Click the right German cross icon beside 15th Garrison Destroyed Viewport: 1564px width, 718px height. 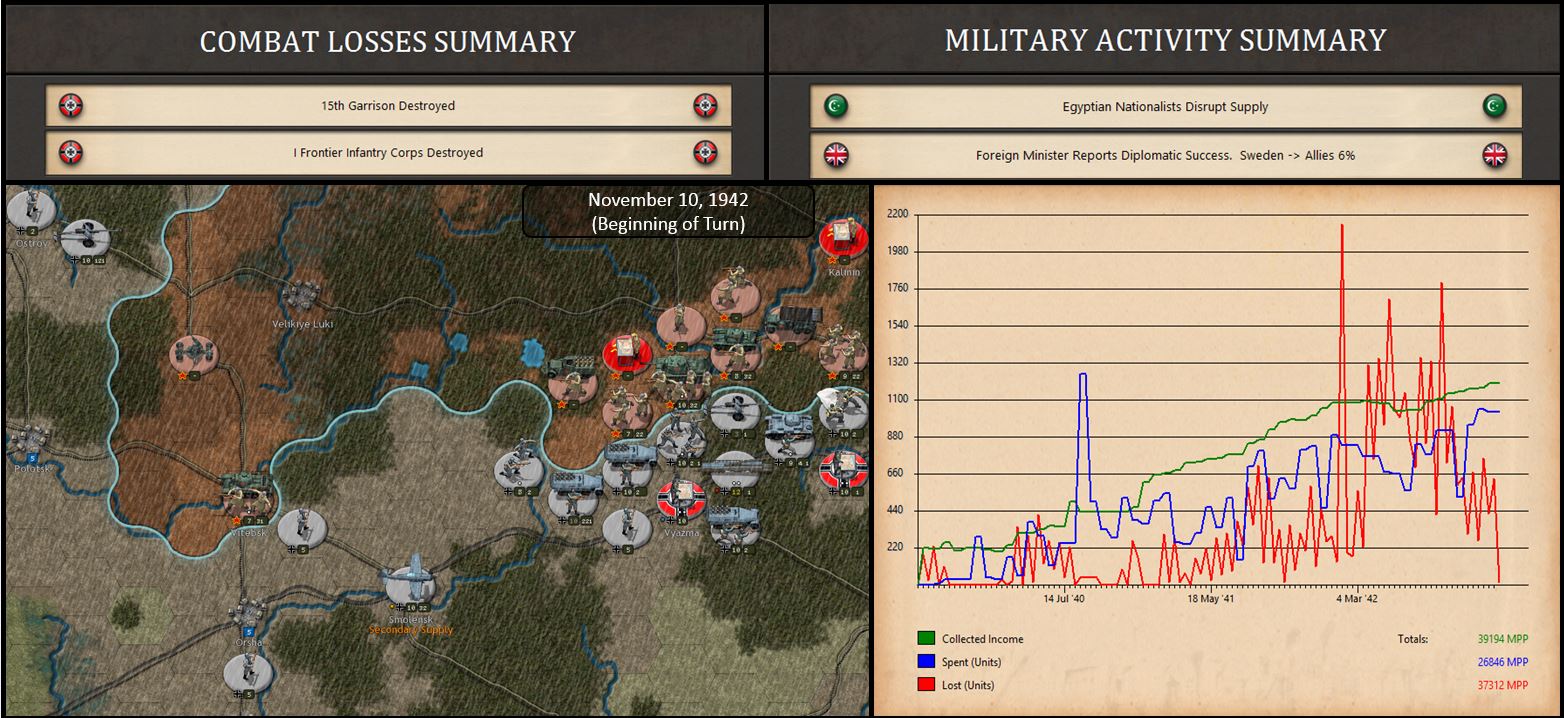[706, 105]
